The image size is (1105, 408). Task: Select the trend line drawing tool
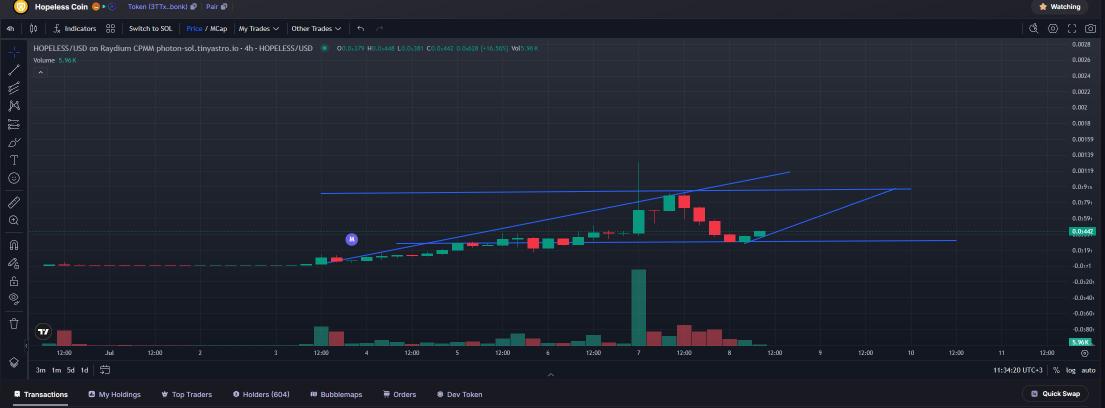click(x=13, y=70)
